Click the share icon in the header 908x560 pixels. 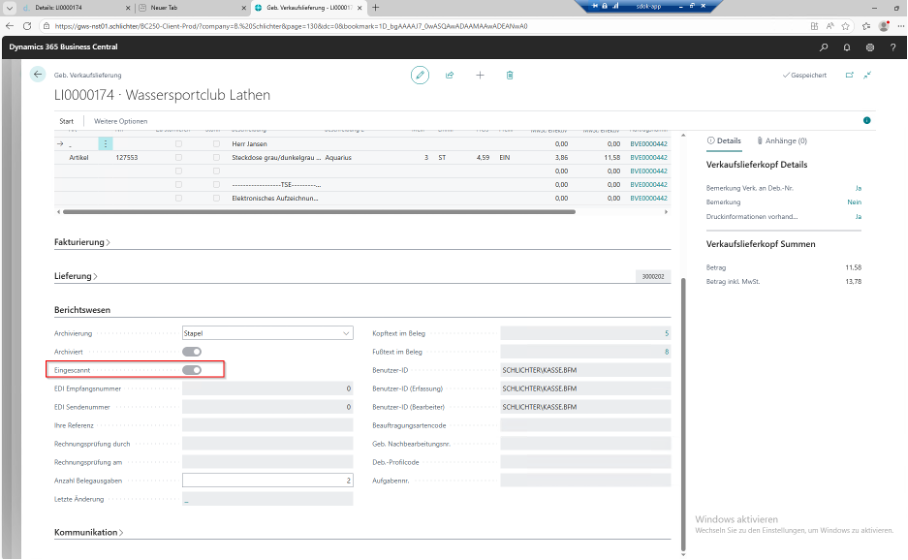tap(449, 75)
